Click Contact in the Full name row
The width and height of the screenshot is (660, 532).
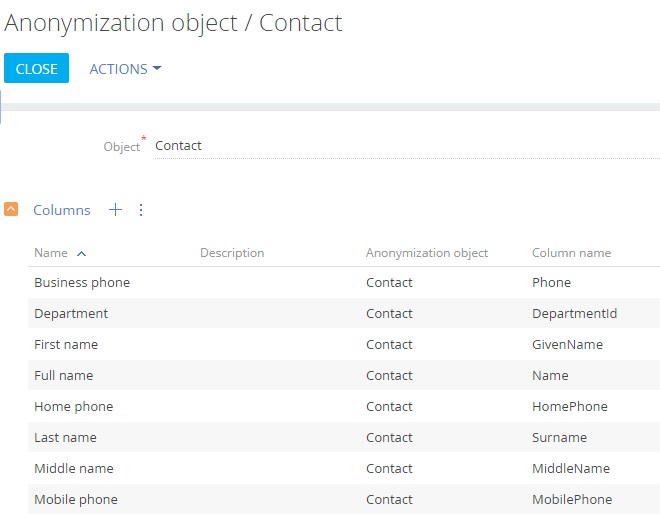(x=389, y=375)
